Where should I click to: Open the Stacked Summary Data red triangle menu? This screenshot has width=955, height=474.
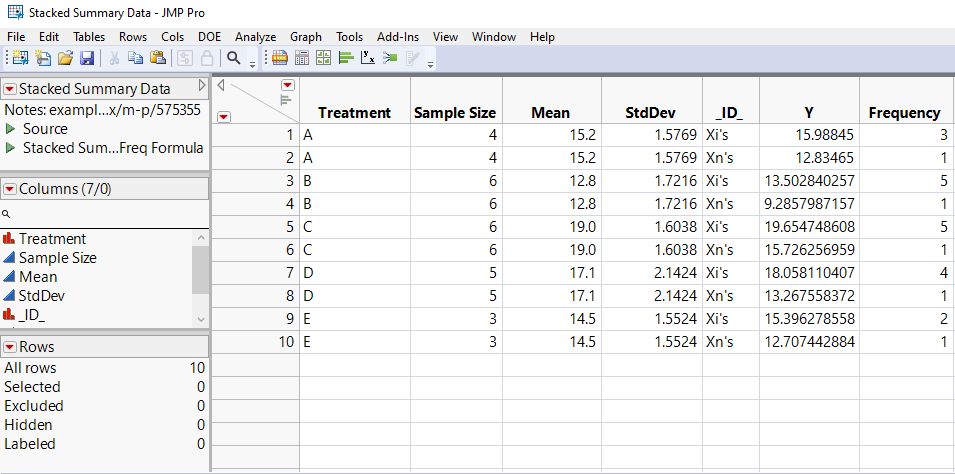(10, 89)
